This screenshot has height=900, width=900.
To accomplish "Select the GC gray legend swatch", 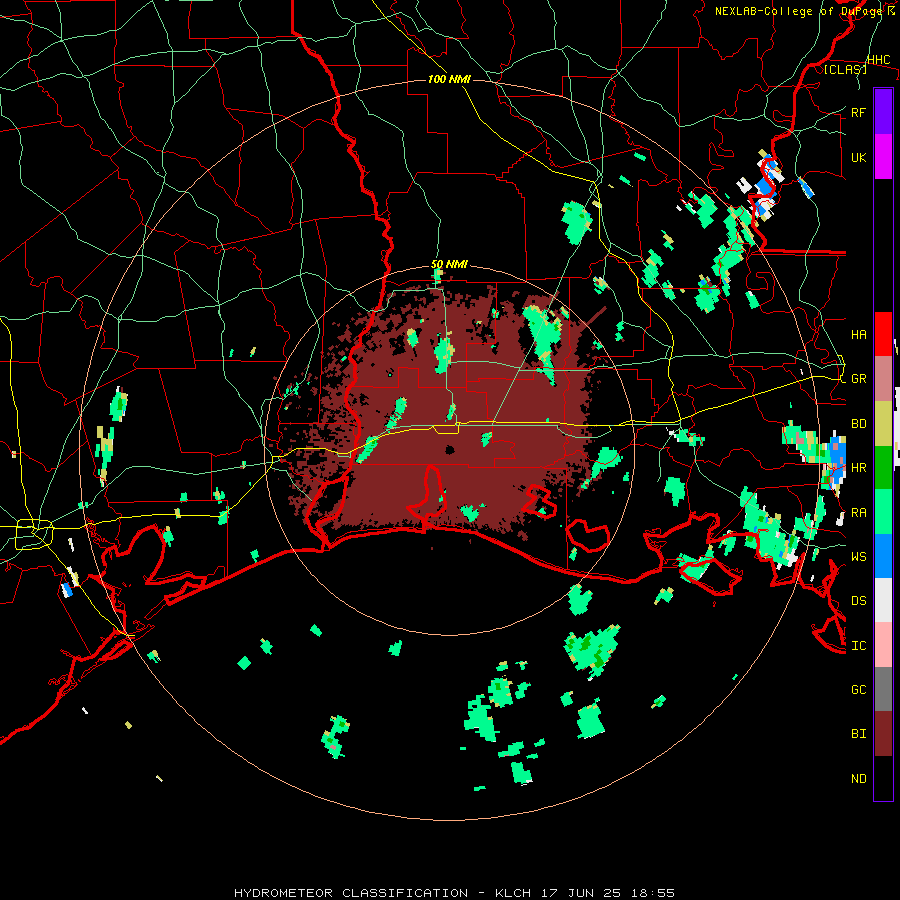I will [x=883, y=689].
